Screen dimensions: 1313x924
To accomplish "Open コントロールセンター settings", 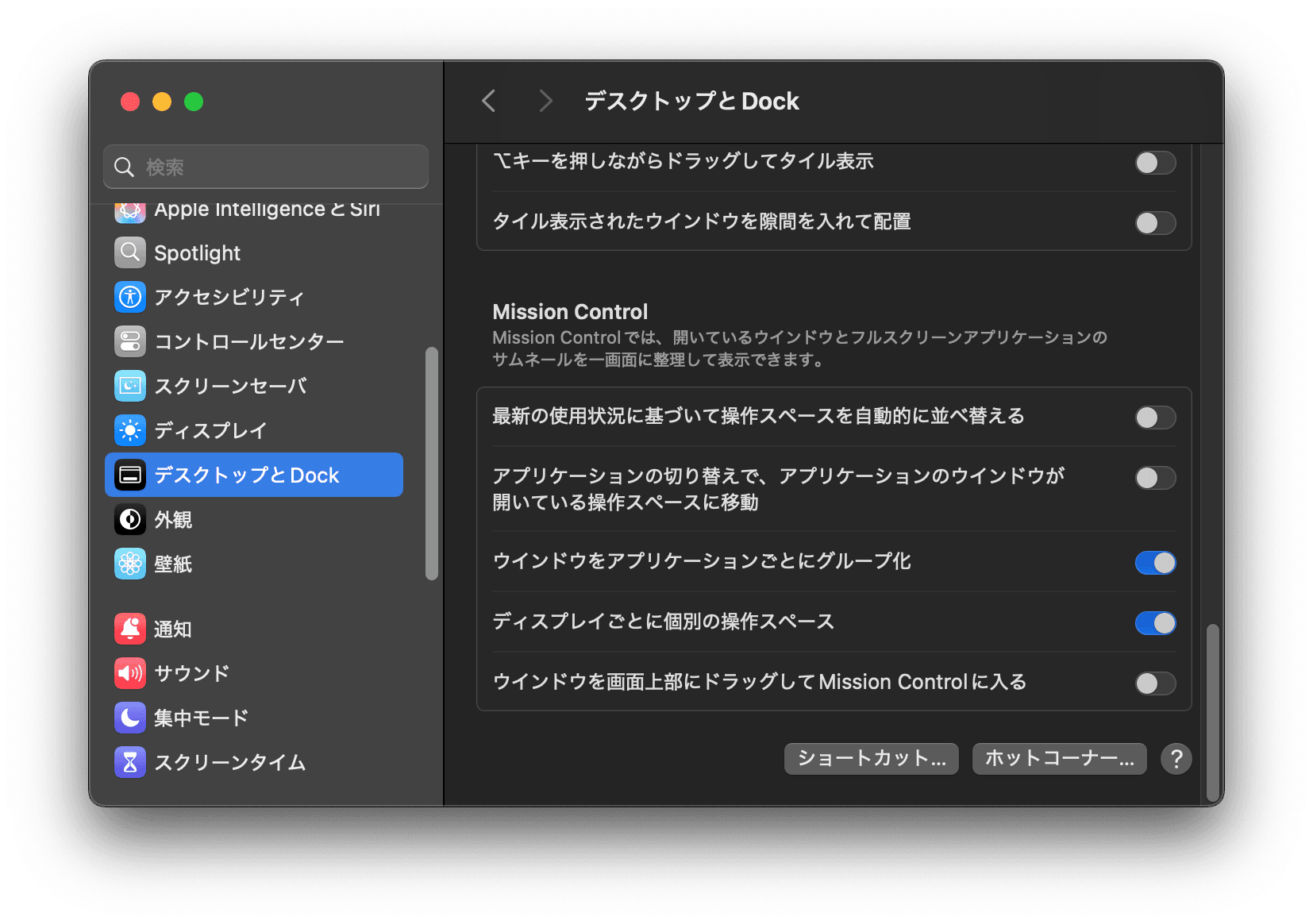I will pos(129,341).
